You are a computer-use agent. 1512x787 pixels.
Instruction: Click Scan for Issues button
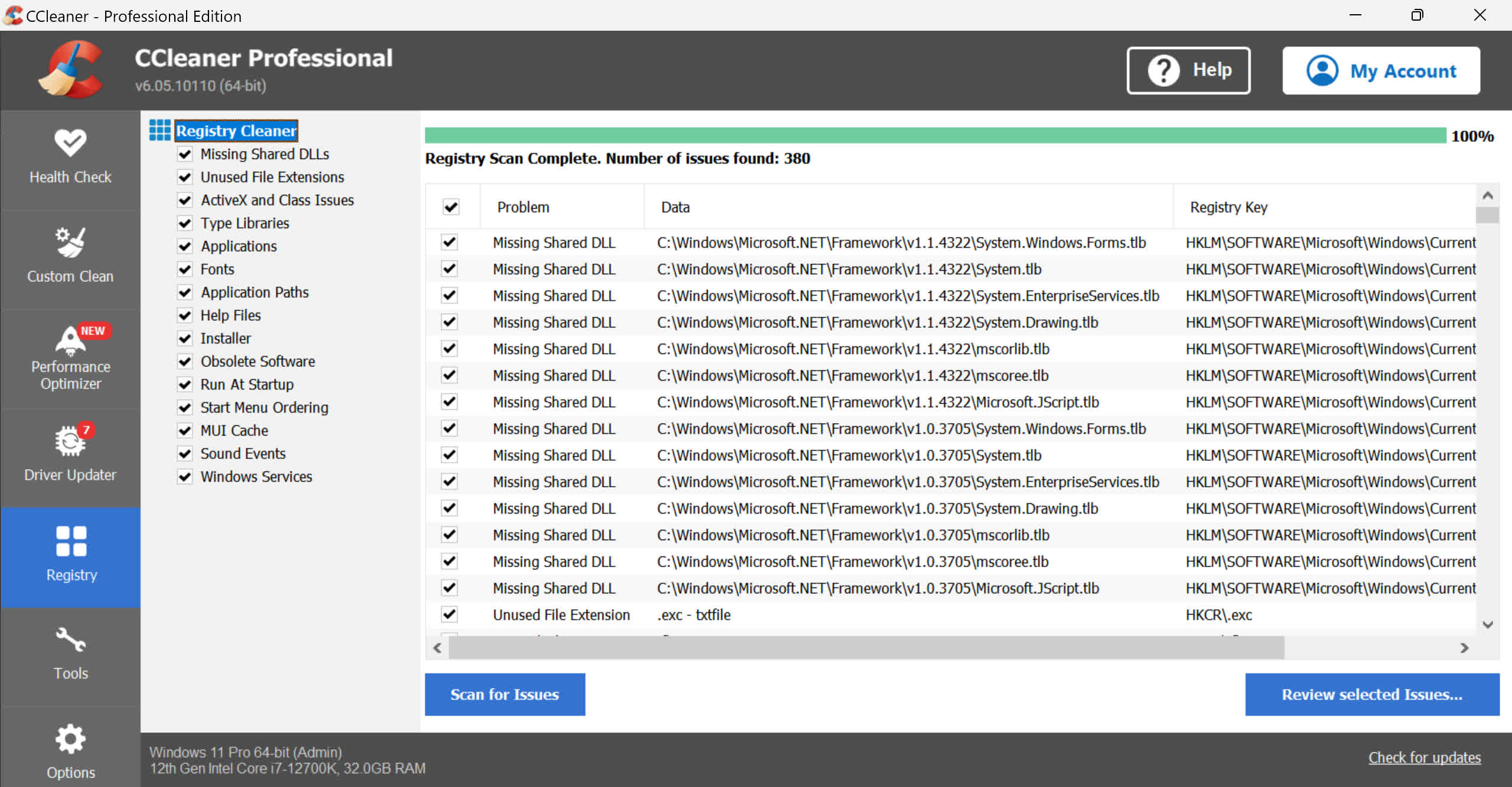coord(505,693)
